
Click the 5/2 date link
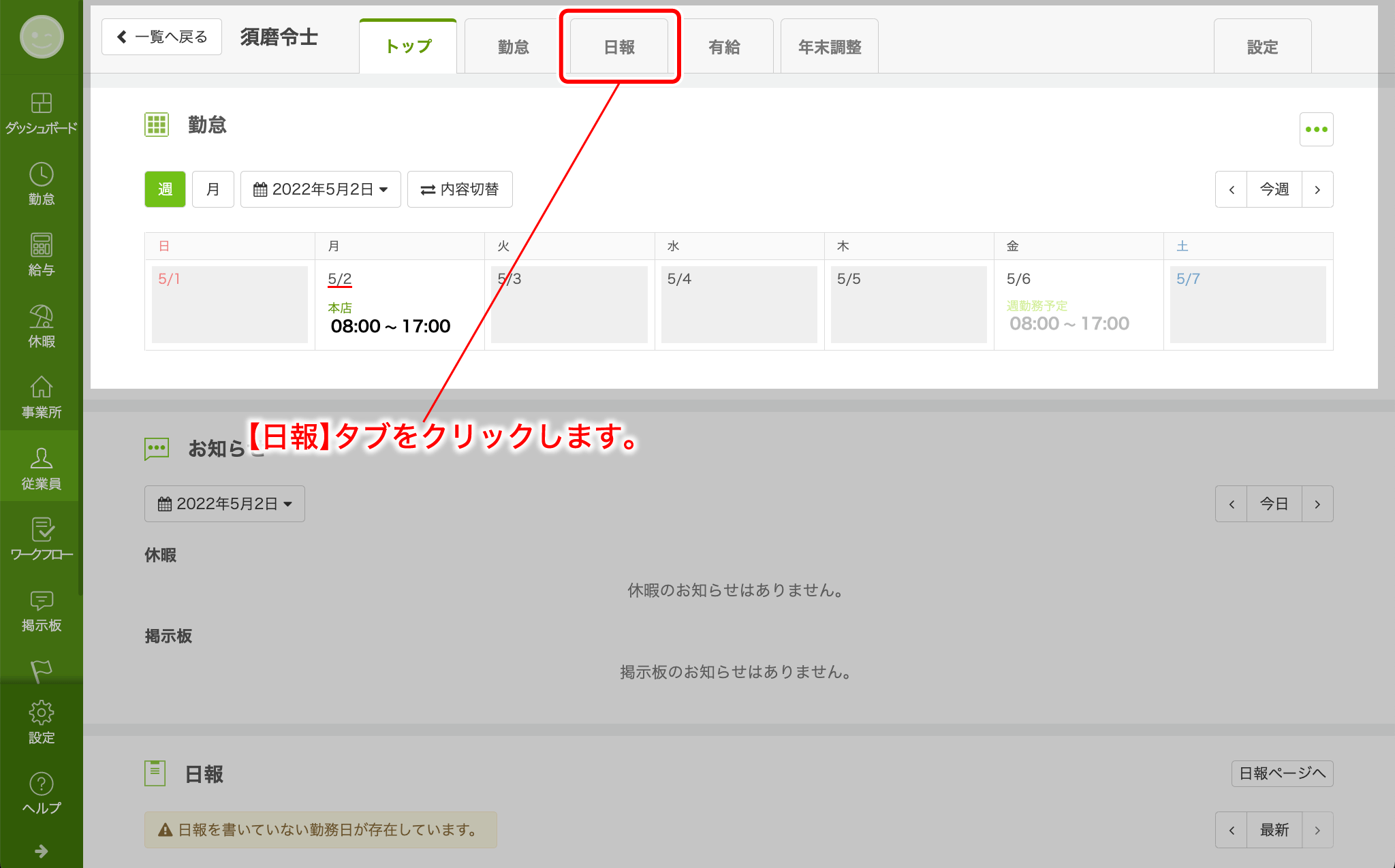click(x=339, y=279)
